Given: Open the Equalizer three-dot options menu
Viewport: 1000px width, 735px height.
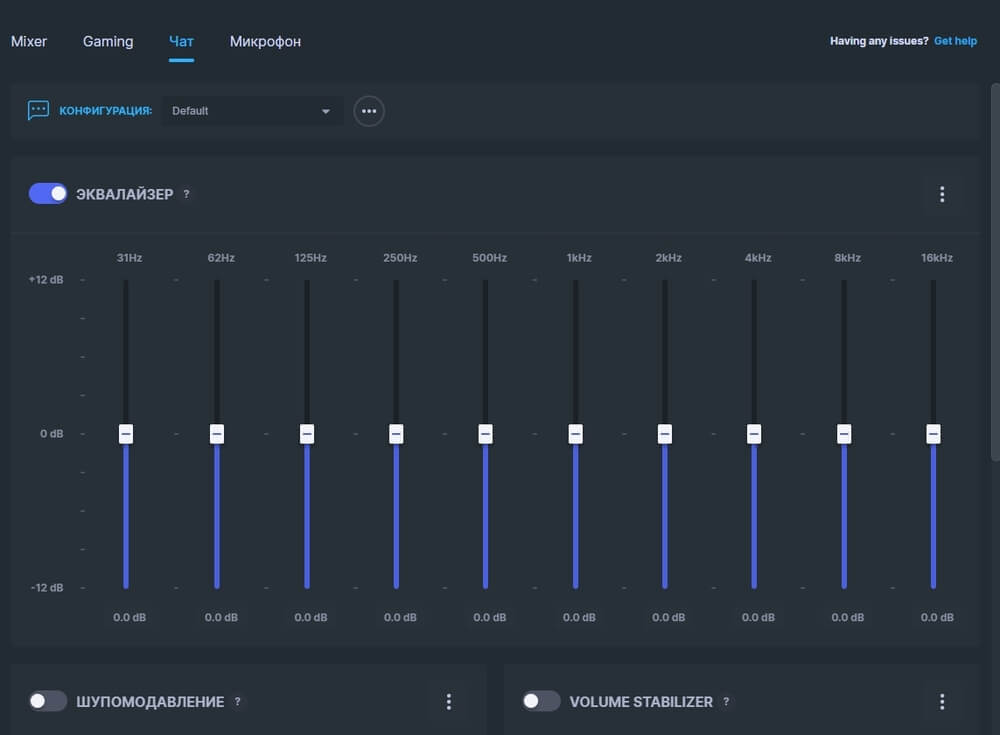Looking at the screenshot, I should pyautogui.click(x=941, y=194).
